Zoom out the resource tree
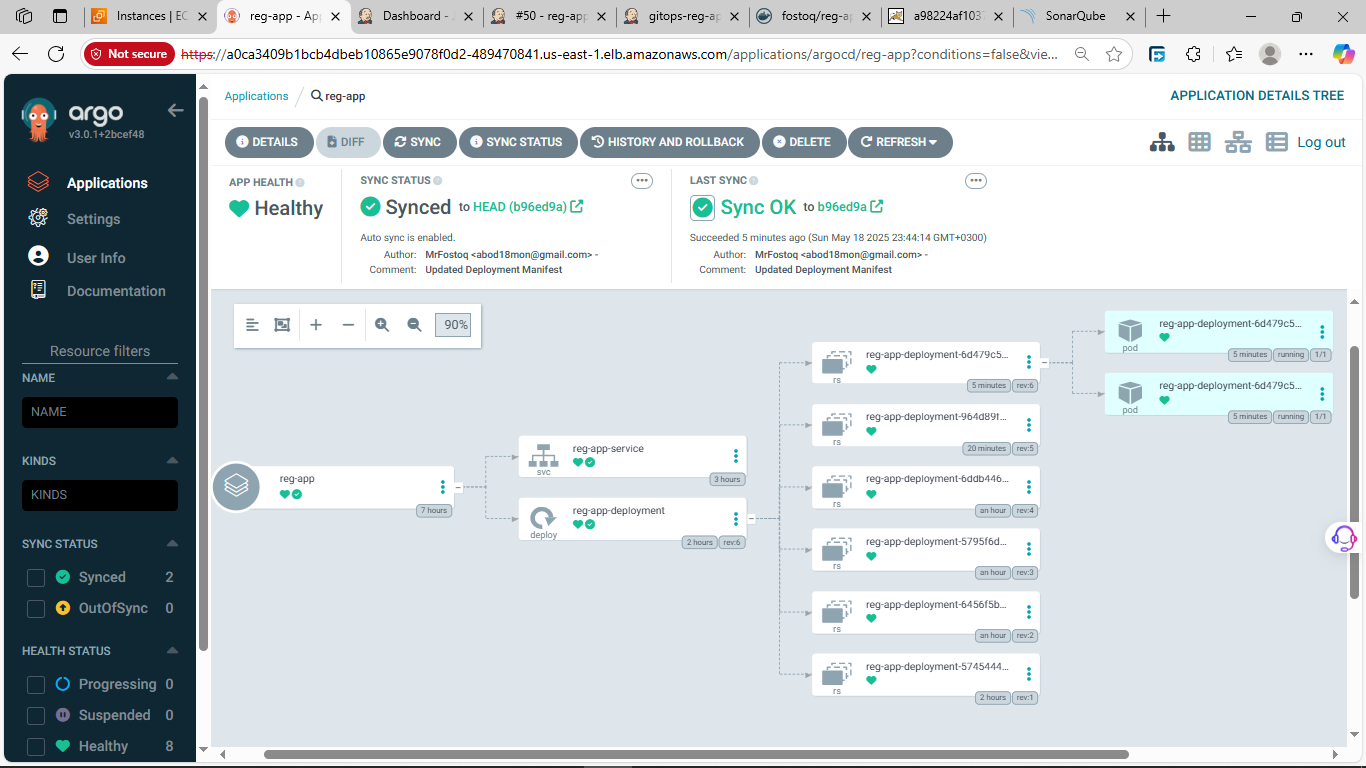This screenshot has width=1366, height=768. tap(414, 325)
